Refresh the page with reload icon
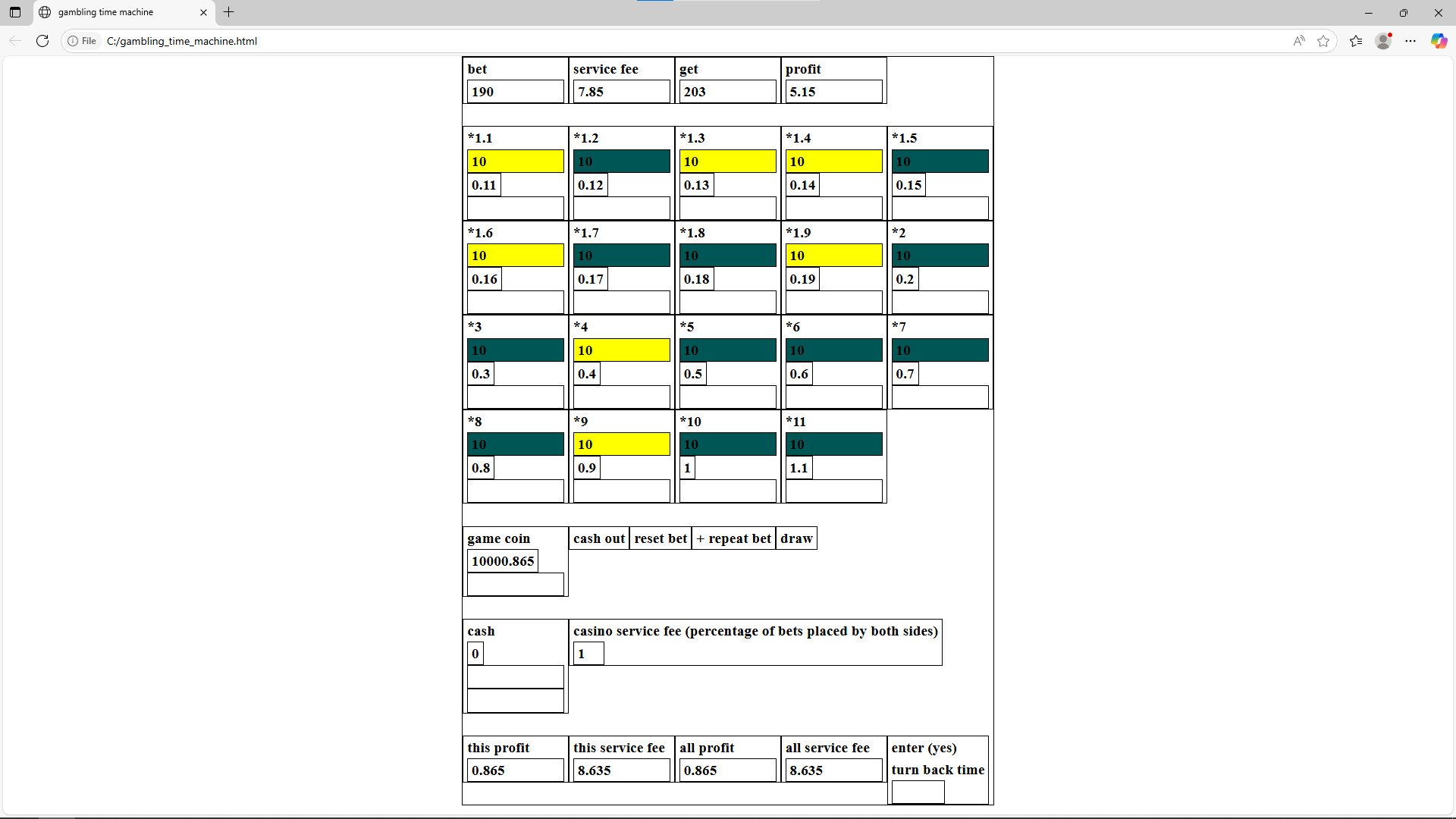Screen dimensions: 1456x819 pyautogui.click(x=42, y=41)
